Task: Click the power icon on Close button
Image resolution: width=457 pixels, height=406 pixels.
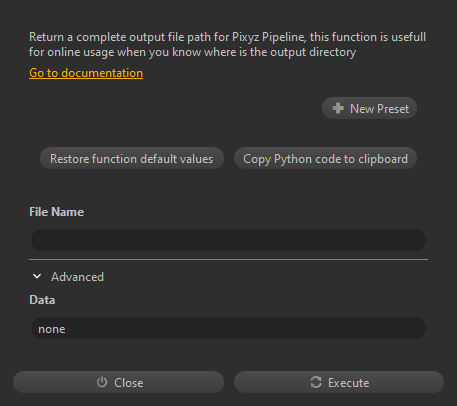Action: point(102,382)
